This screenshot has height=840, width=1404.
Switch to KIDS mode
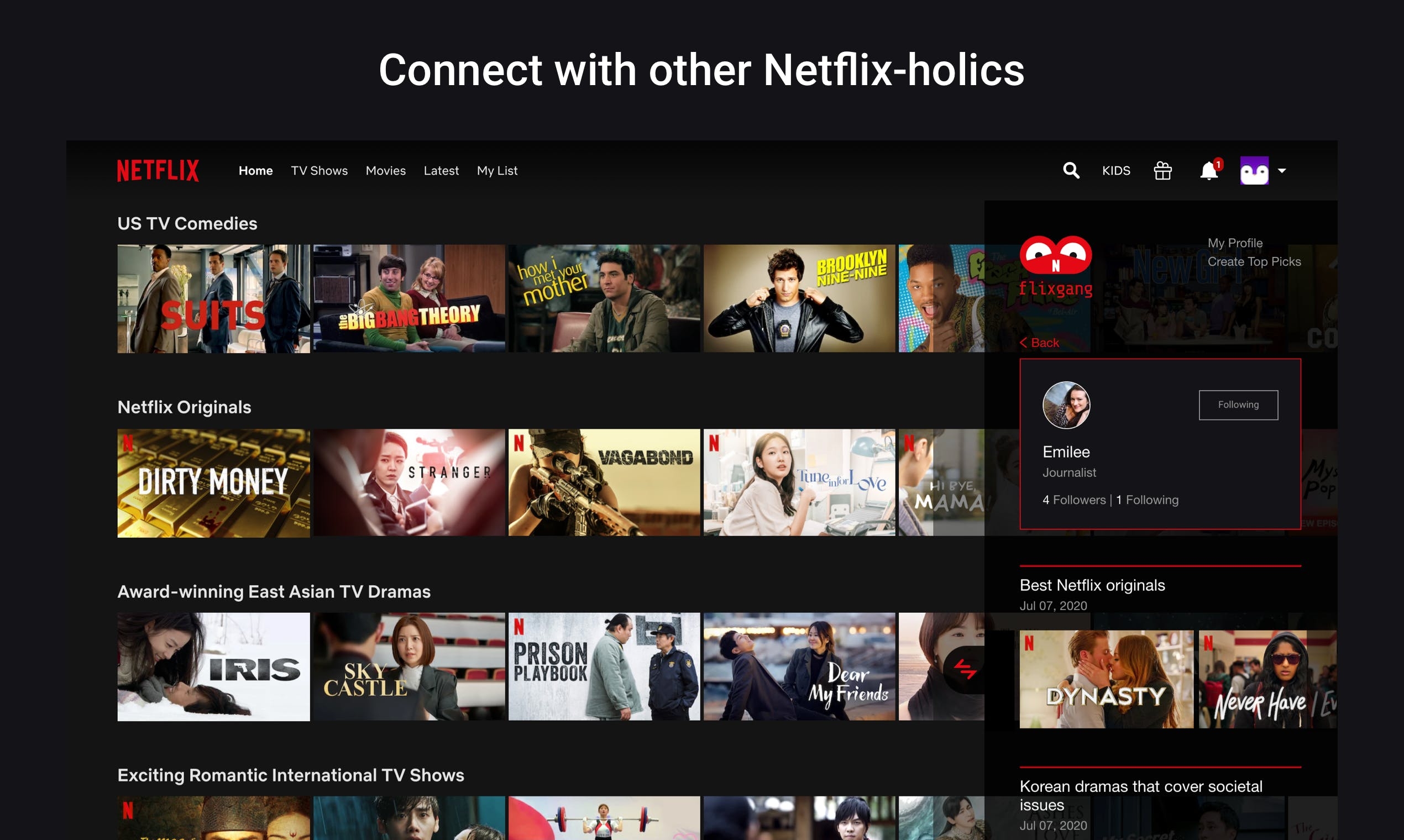[1116, 170]
